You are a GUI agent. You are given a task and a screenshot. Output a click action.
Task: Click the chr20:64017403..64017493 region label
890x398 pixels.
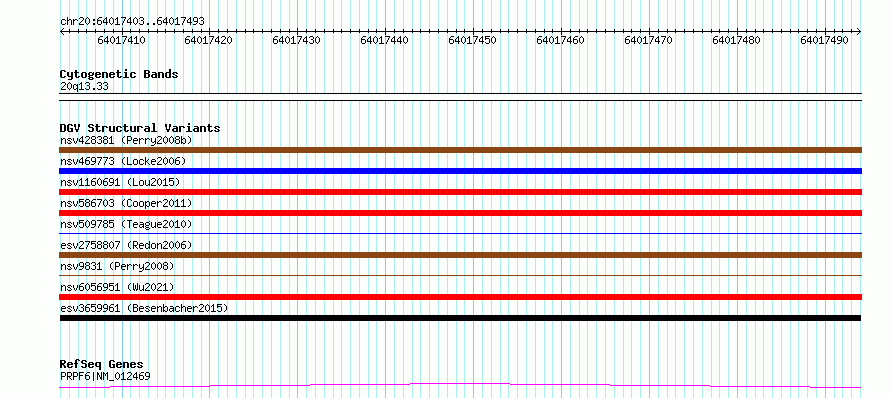[132, 21]
